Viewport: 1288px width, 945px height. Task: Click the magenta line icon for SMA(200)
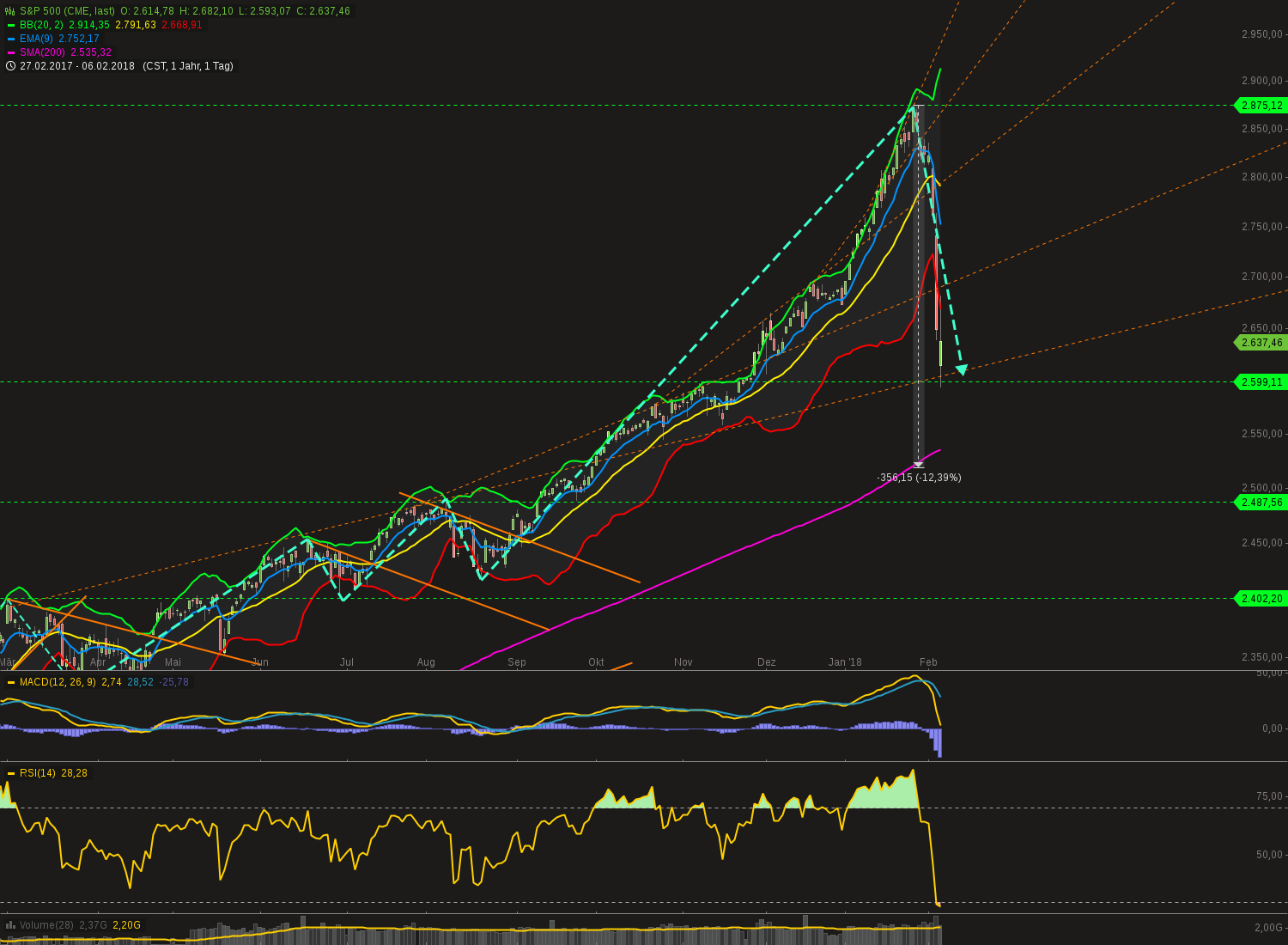click(9, 52)
